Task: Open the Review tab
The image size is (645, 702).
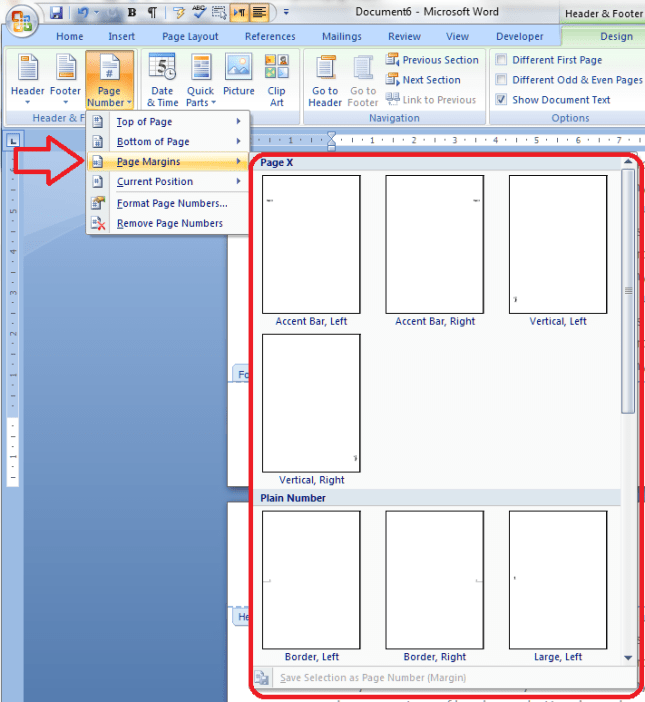Action: pyautogui.click(x=404, y=36)
